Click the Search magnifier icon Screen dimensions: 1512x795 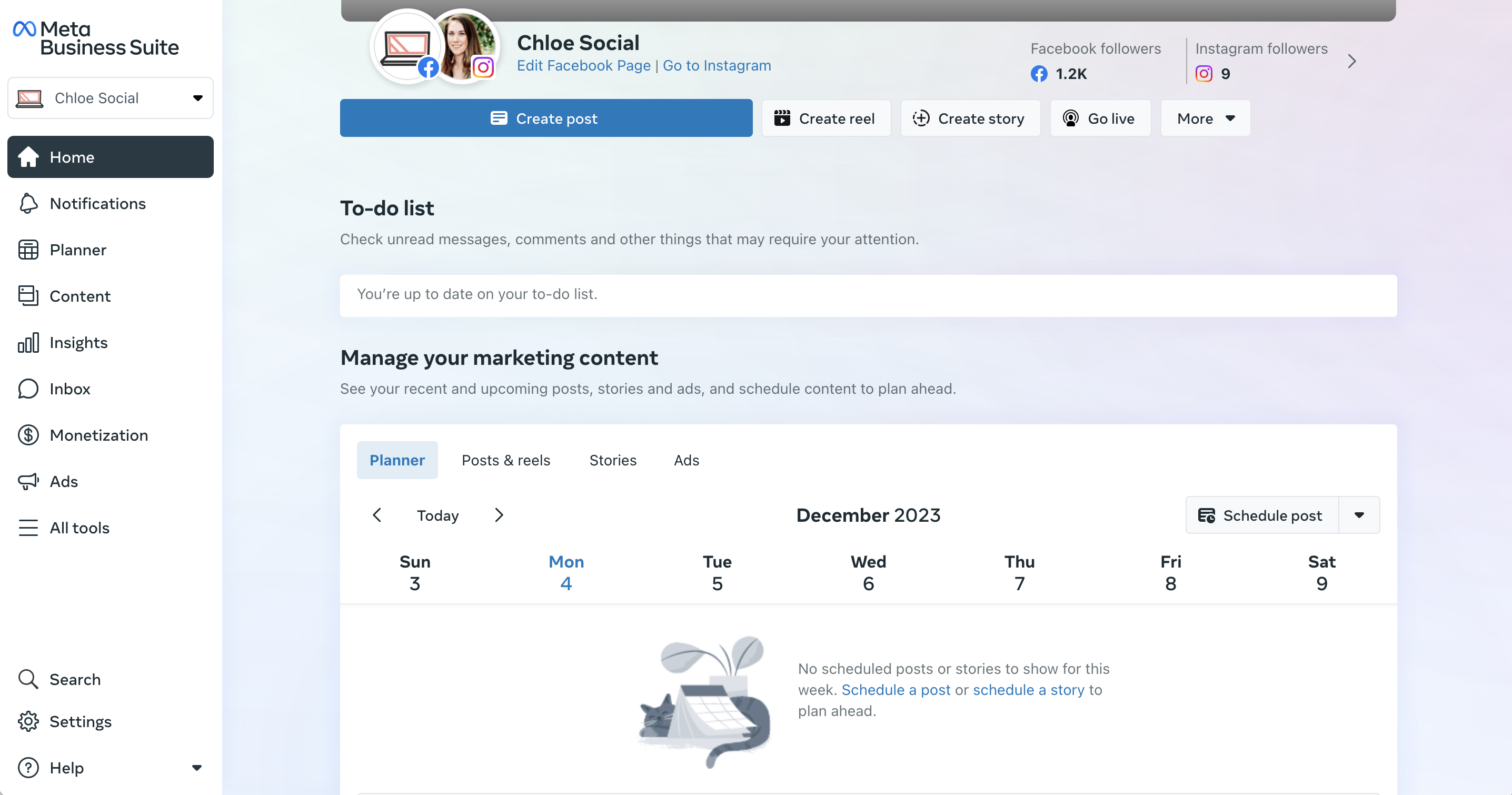(28, 679)
